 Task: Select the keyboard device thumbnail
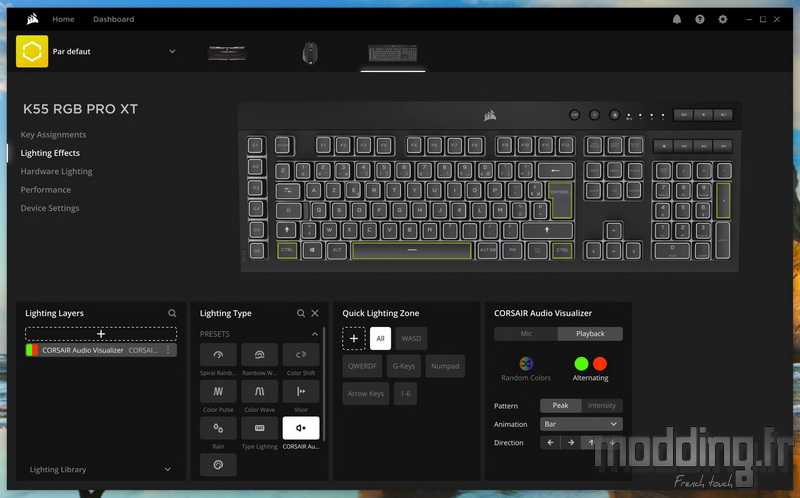[393, 53]
